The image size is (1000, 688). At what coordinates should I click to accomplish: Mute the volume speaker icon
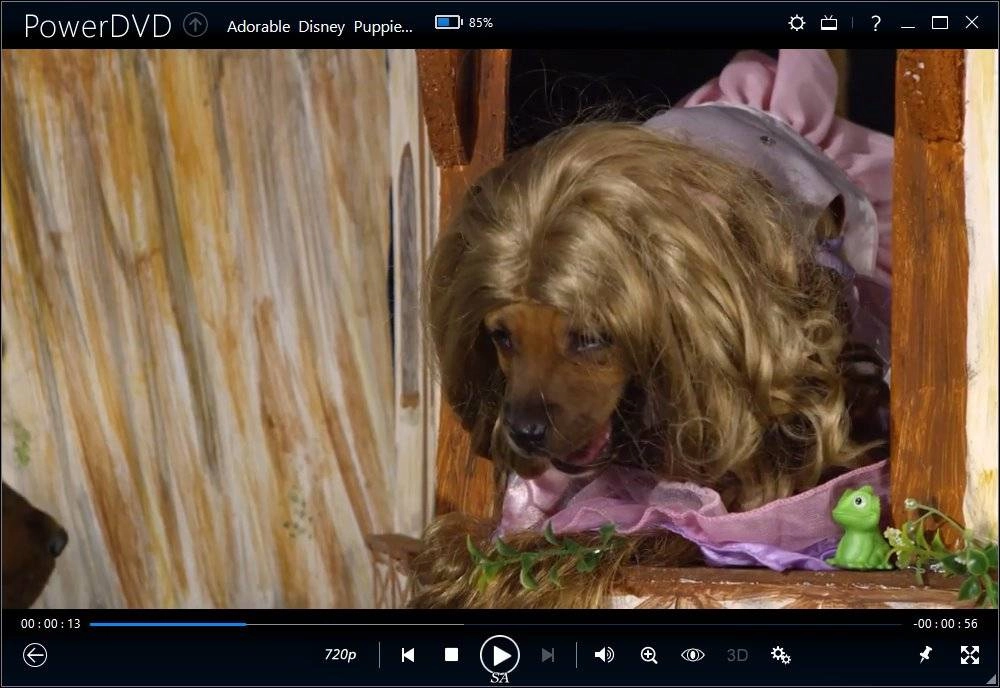604,655
